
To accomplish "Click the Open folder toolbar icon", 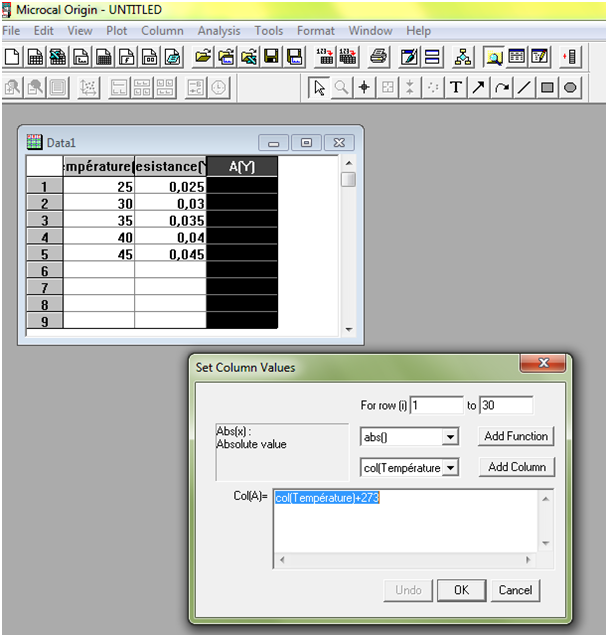I will [202, 57].
